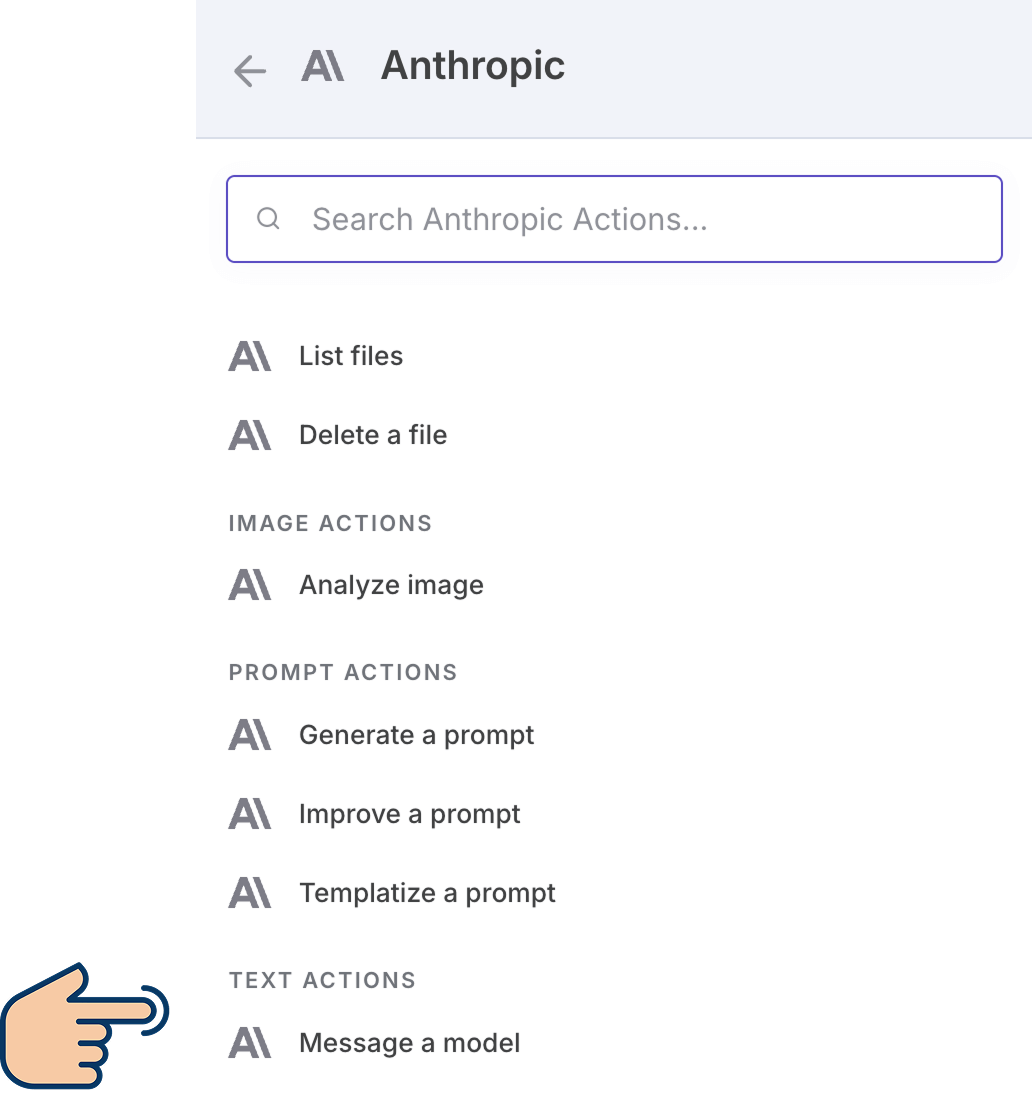Click the Generate a prompt icon
1032x1111 pixels.
250,735
